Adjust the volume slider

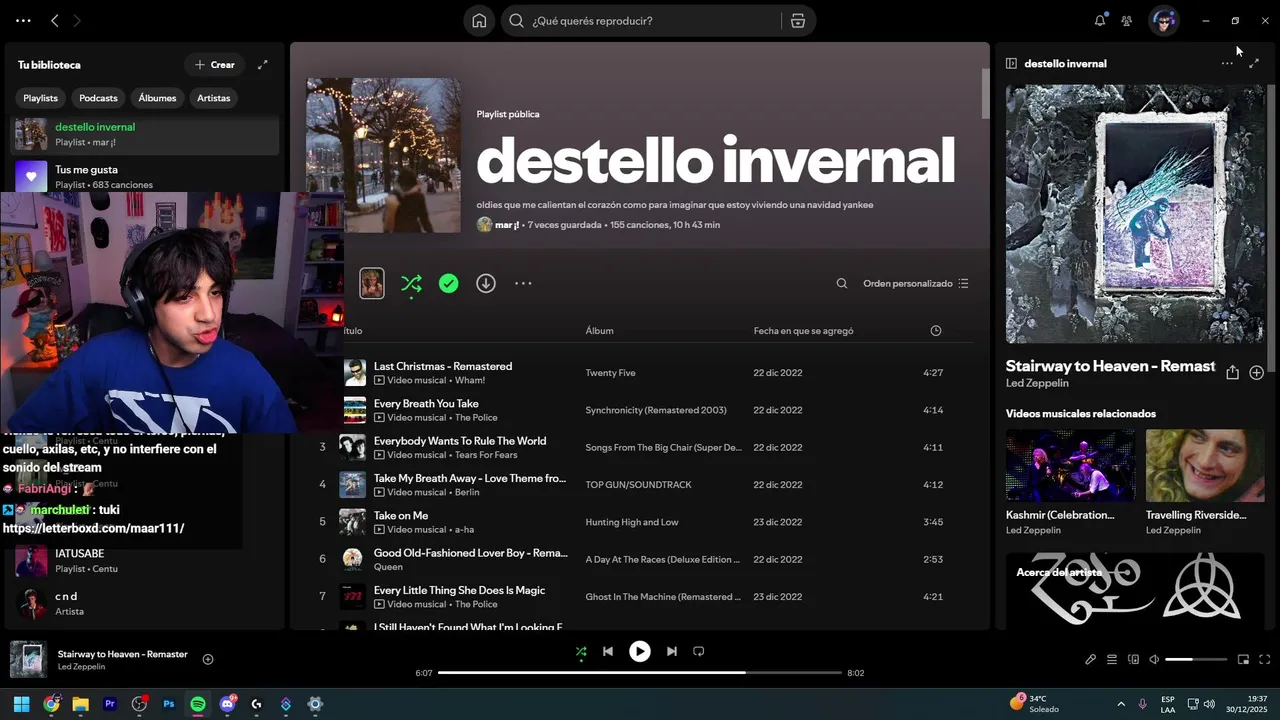pyautogui.click(x=1196, y=660)
